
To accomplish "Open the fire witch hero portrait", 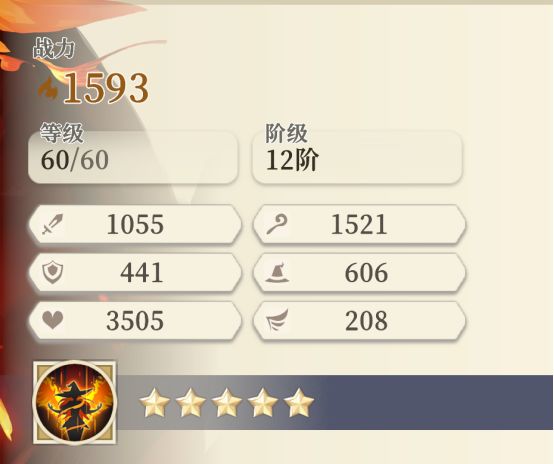I will [x=74, y=403].
